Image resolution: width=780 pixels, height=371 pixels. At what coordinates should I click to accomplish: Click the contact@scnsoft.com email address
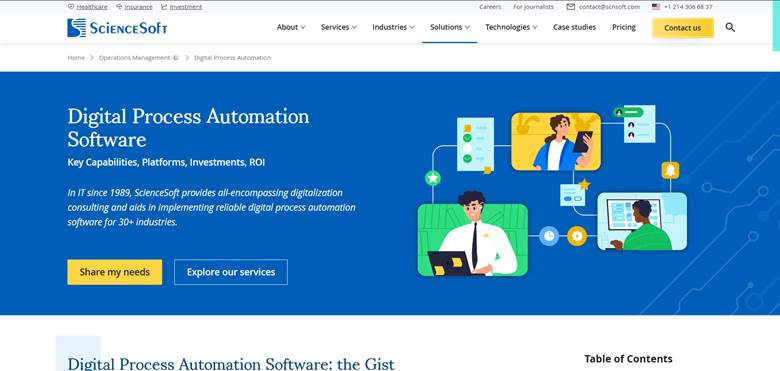pyautogui.click(x=609, y=7)
